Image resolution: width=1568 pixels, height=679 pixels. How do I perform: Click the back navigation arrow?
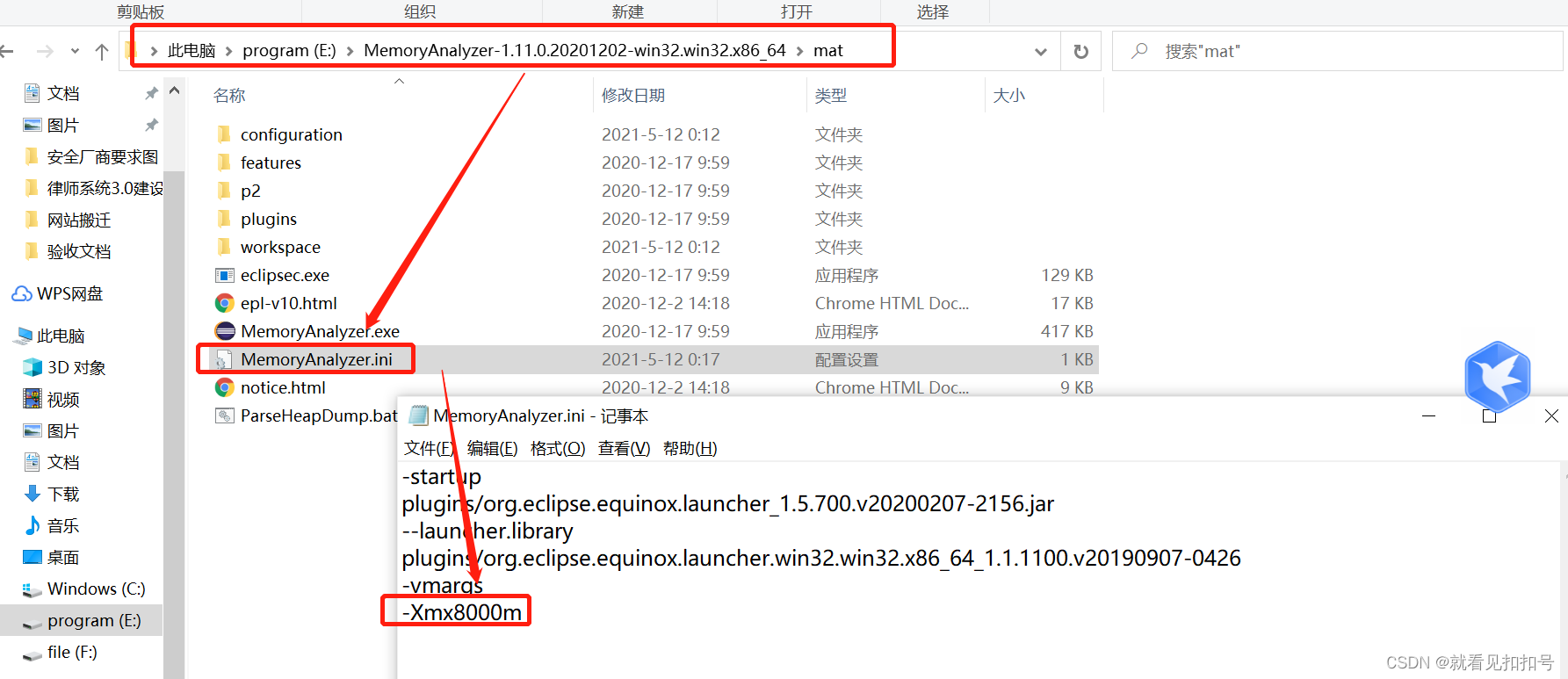(x=7, y=52)
